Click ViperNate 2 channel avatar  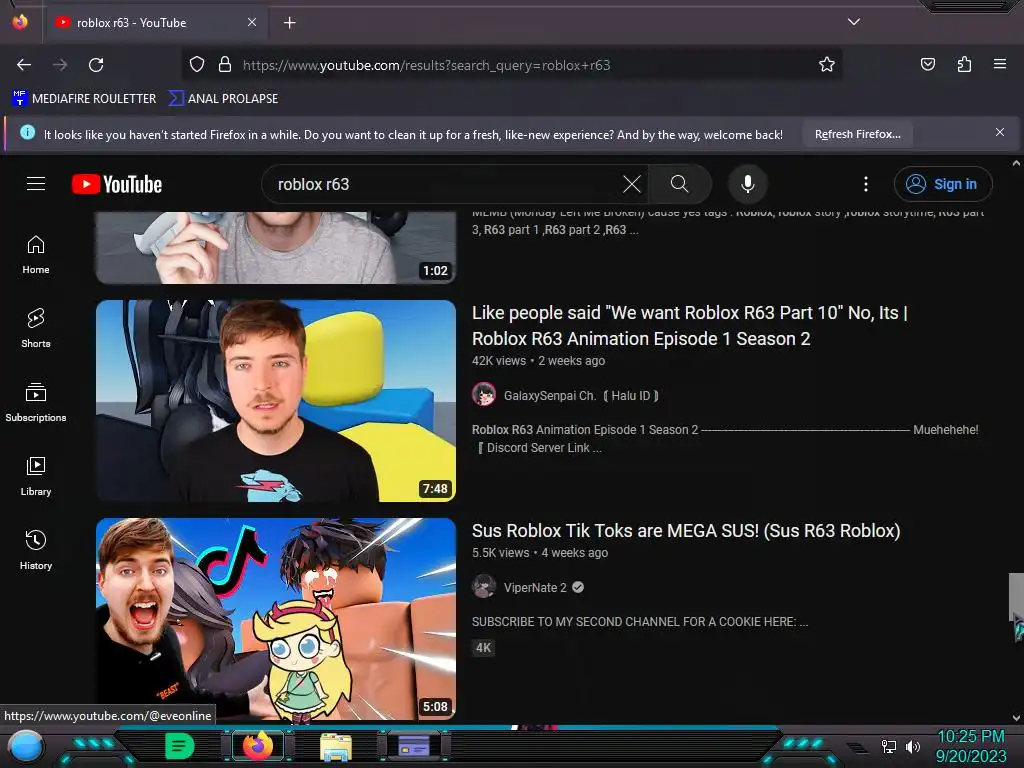[484, 586]
